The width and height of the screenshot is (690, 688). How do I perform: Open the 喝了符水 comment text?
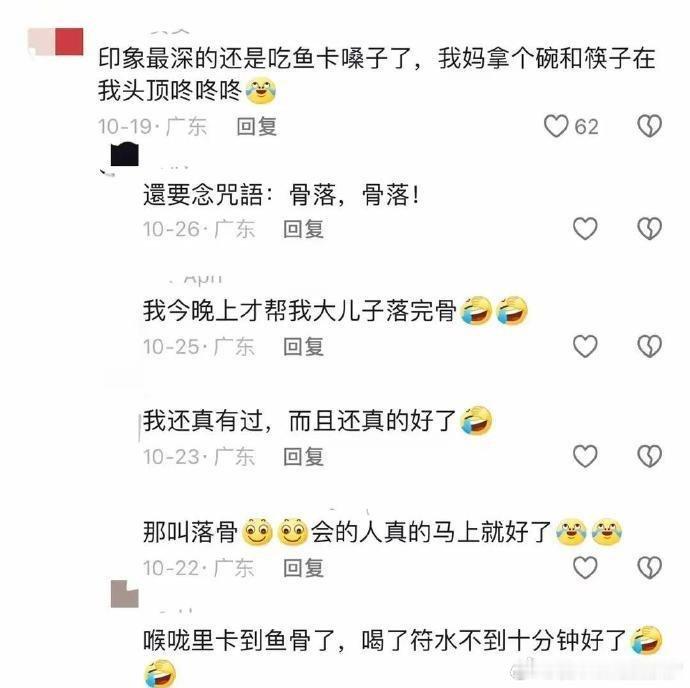[403, 657]
